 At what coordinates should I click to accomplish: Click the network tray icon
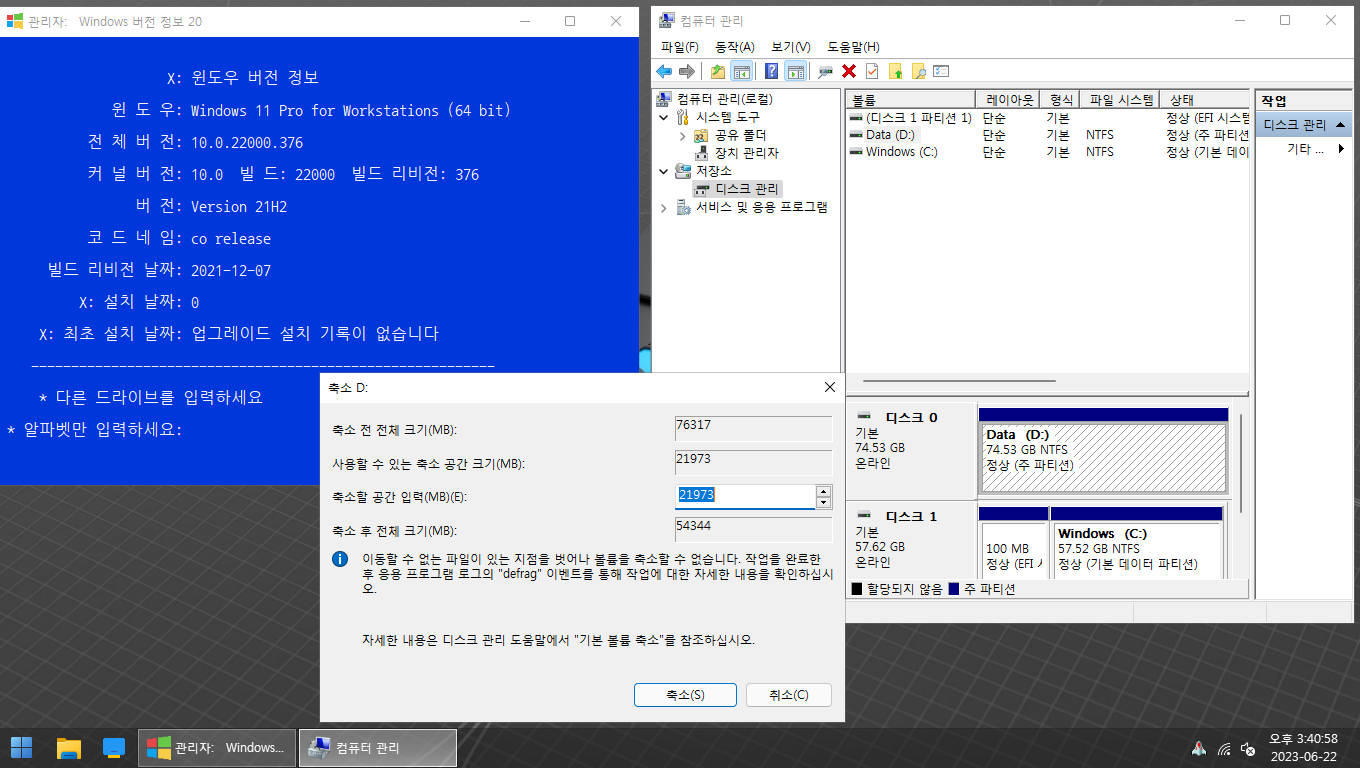point(1225,748)
